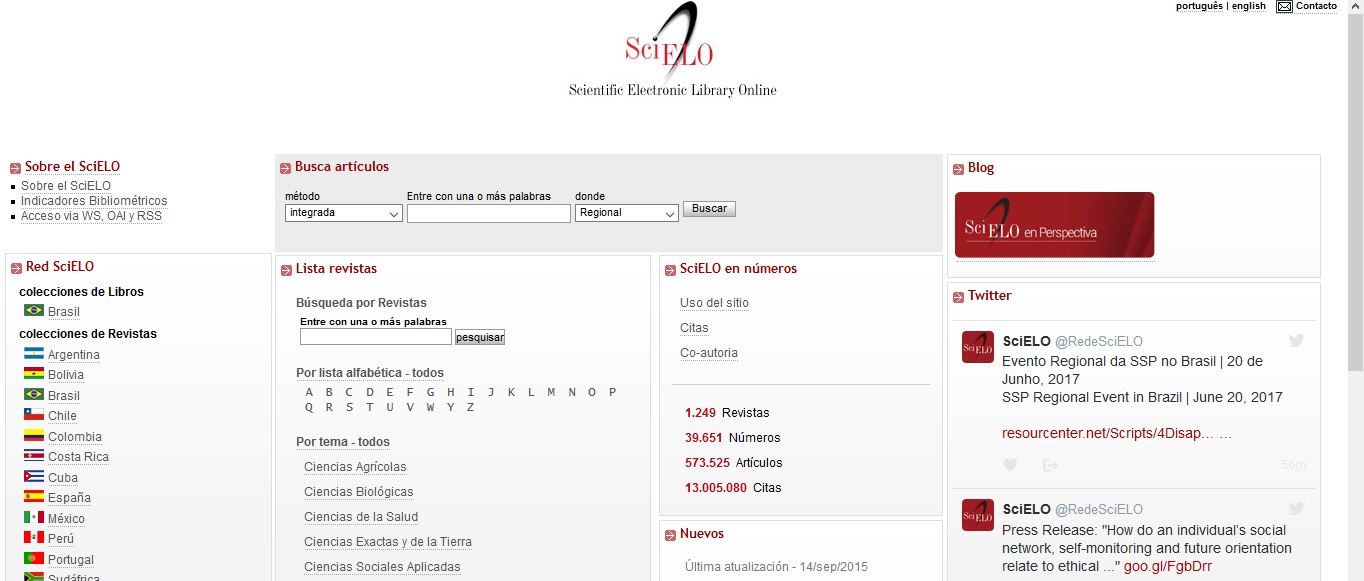1364x581 pixels.
Task: Open Ciencias Agrícolas theme link
Action: (355, 467)
